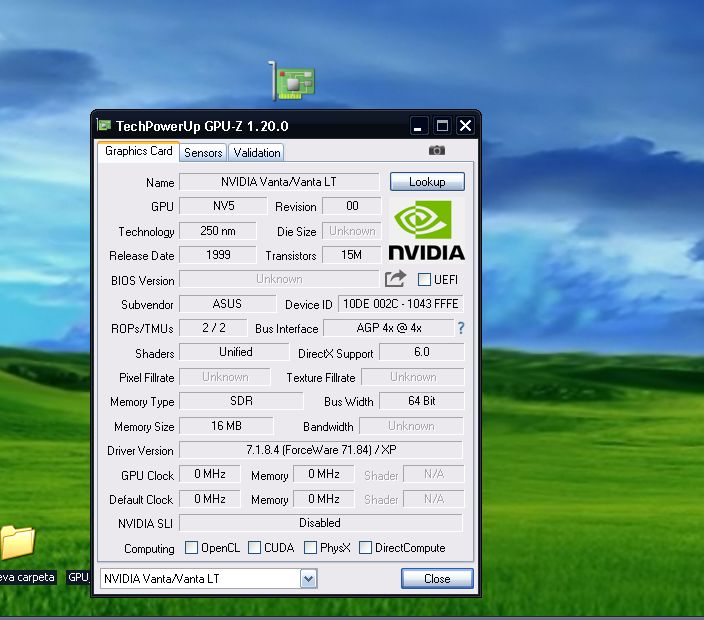Click the DirectX Support field 6.0
This screenshot has width=704, height=620.
(422, 352)
